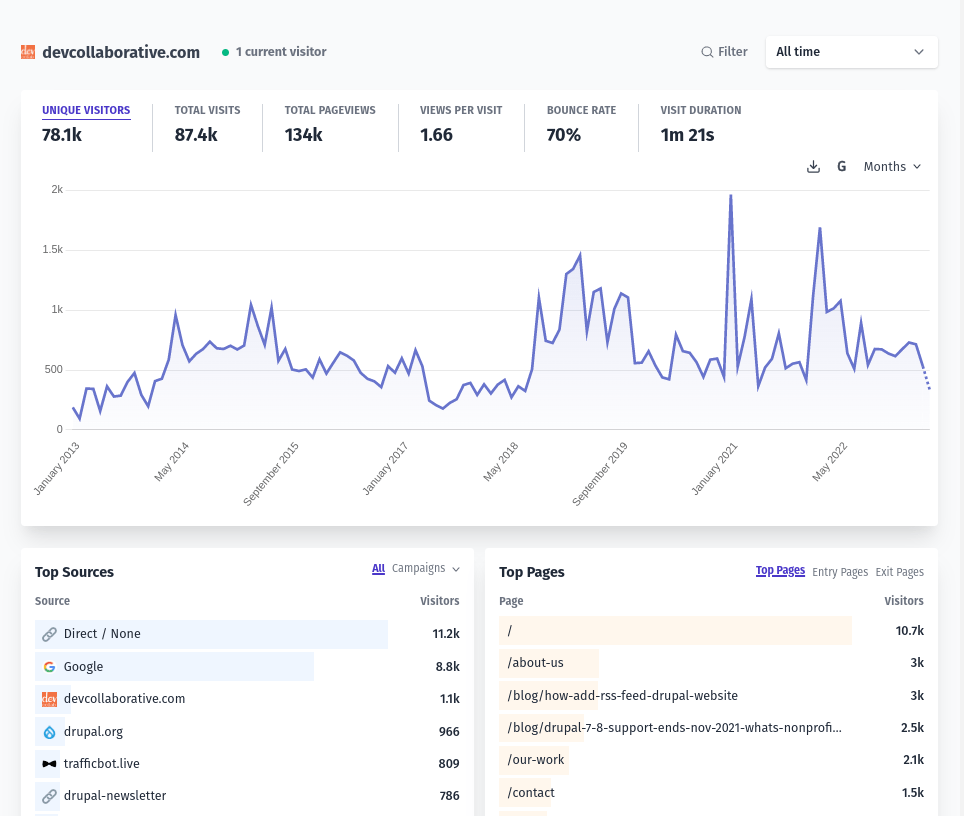This screenshot has height=816, width=964.
Task: Click the Google logo in Top Sources
Action: (49, 667)
